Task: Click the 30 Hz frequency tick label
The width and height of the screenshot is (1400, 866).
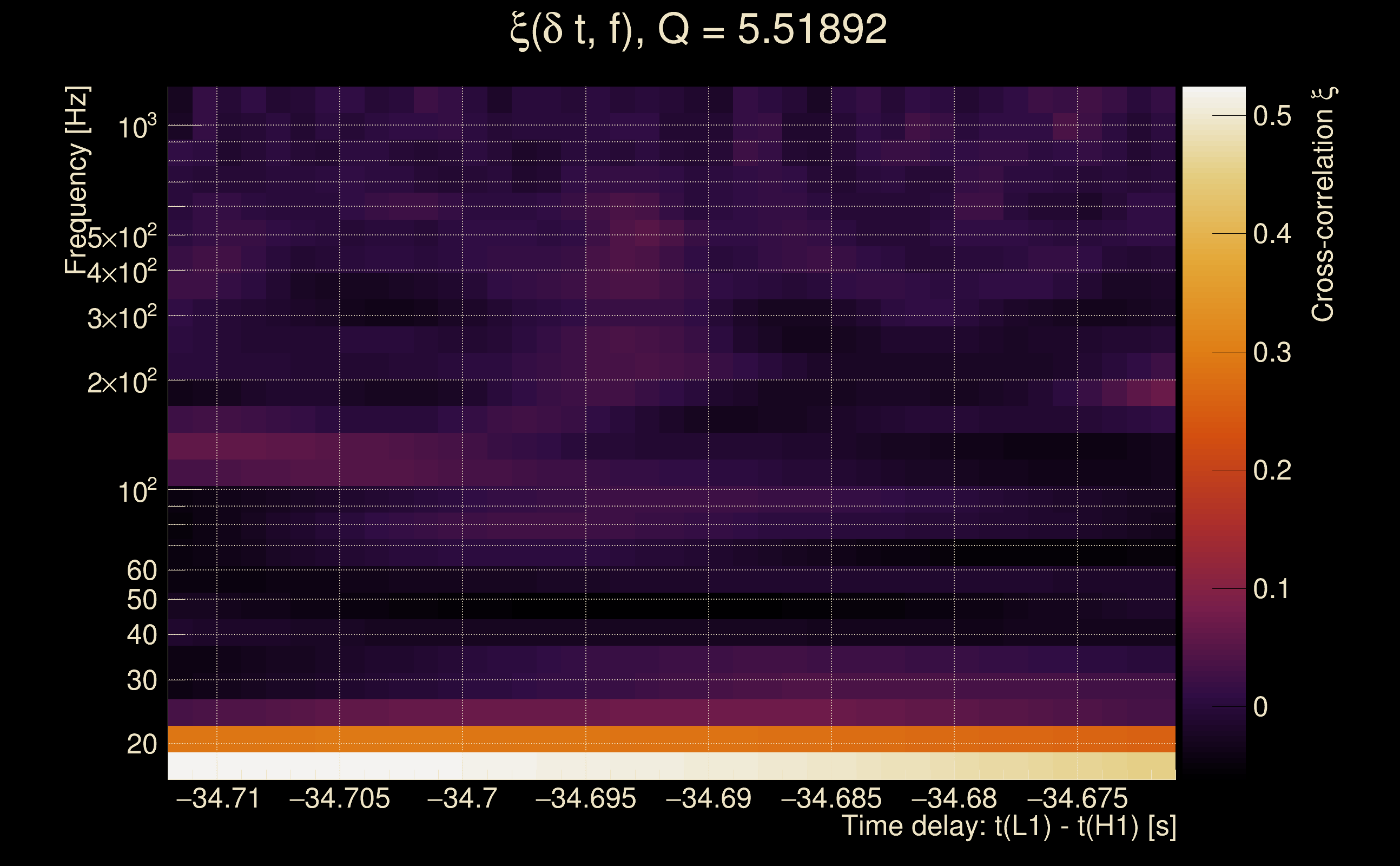Action: pyautogui.click(x=141, y=681)
